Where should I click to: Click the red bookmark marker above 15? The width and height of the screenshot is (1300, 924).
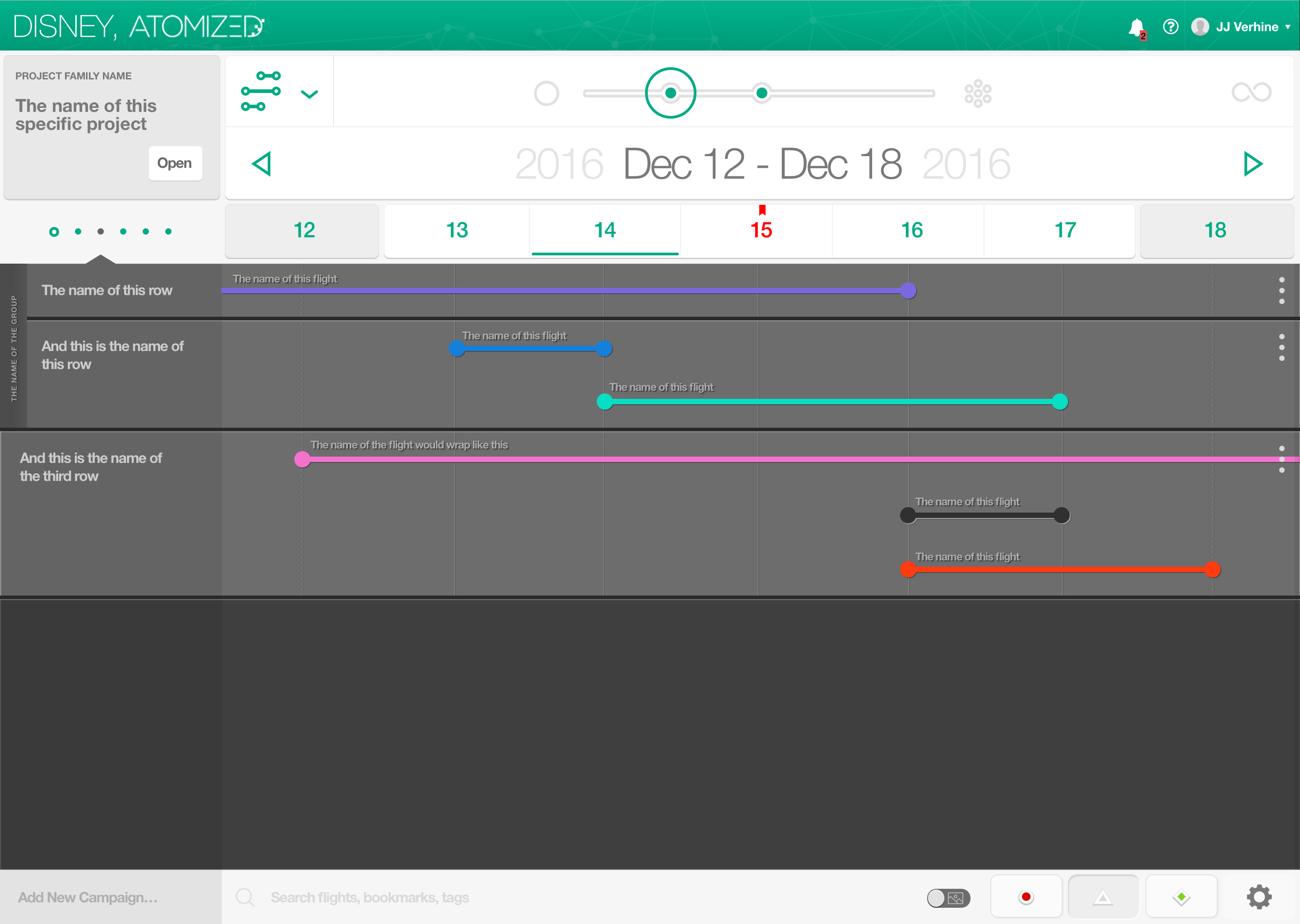coord(762,210)
